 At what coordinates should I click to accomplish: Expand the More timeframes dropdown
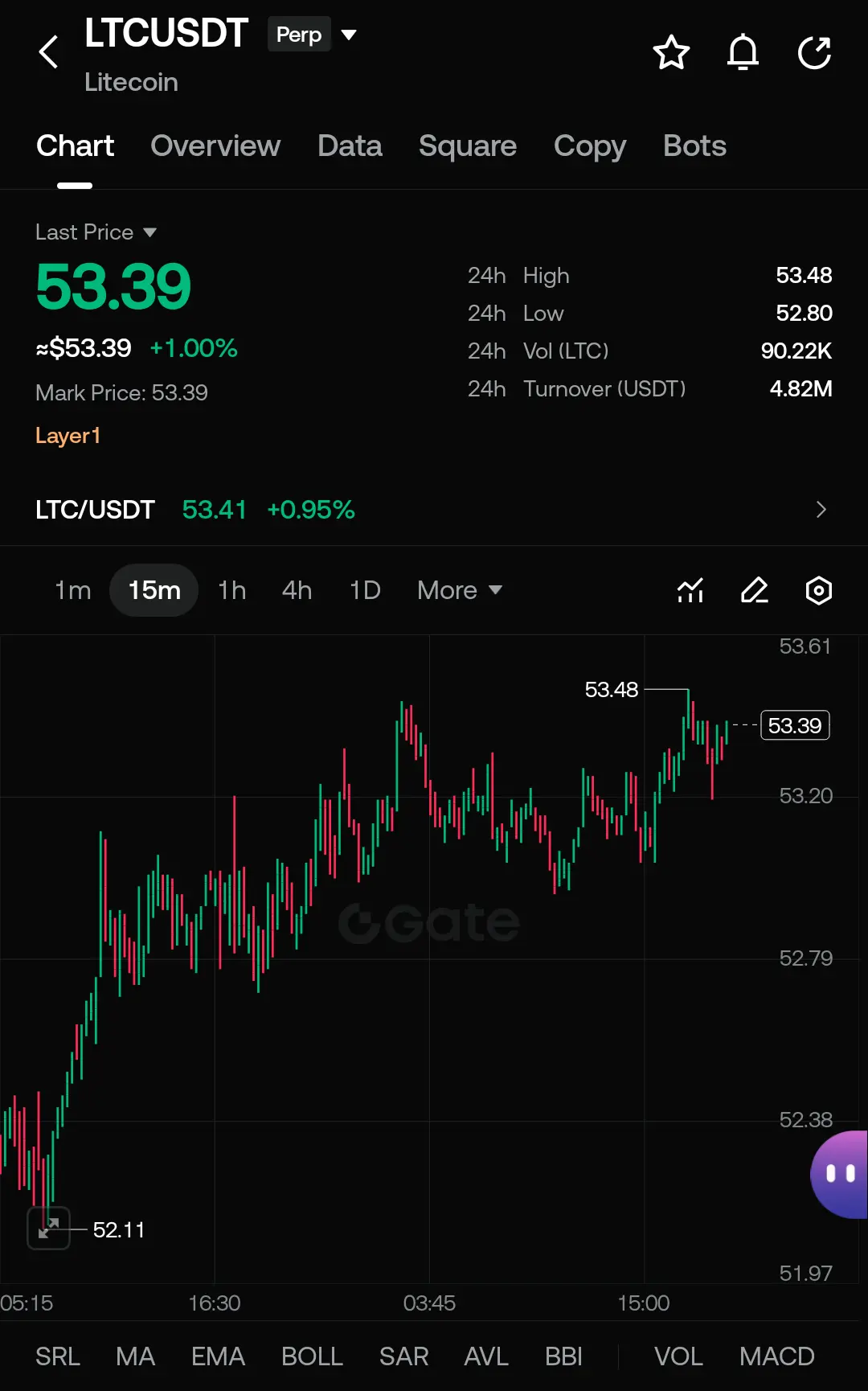pyautogui.click(x=460, y=591)
